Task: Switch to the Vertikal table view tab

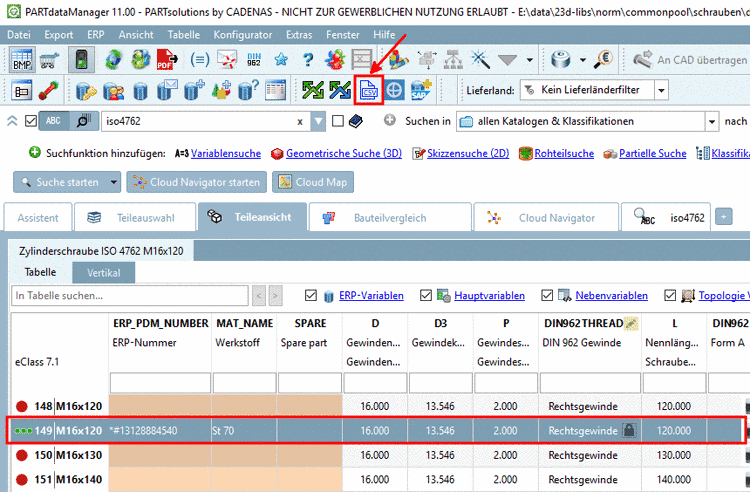Action: point(104,273)
